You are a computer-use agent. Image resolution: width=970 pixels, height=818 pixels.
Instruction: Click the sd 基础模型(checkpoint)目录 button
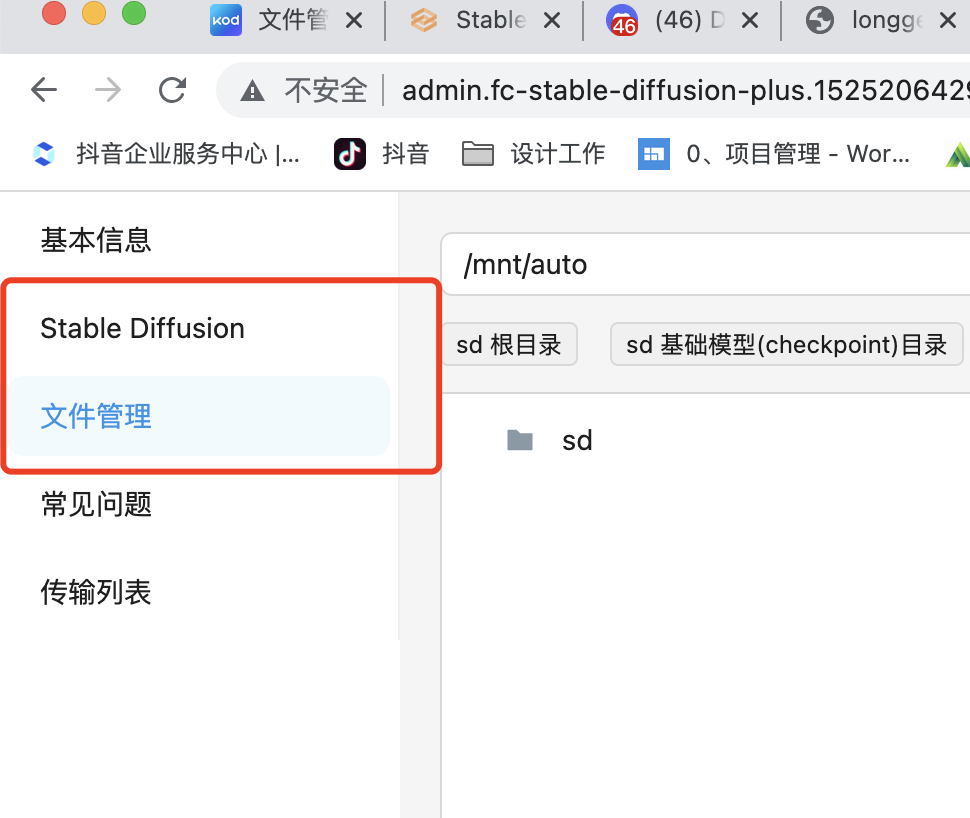(786, 344)
